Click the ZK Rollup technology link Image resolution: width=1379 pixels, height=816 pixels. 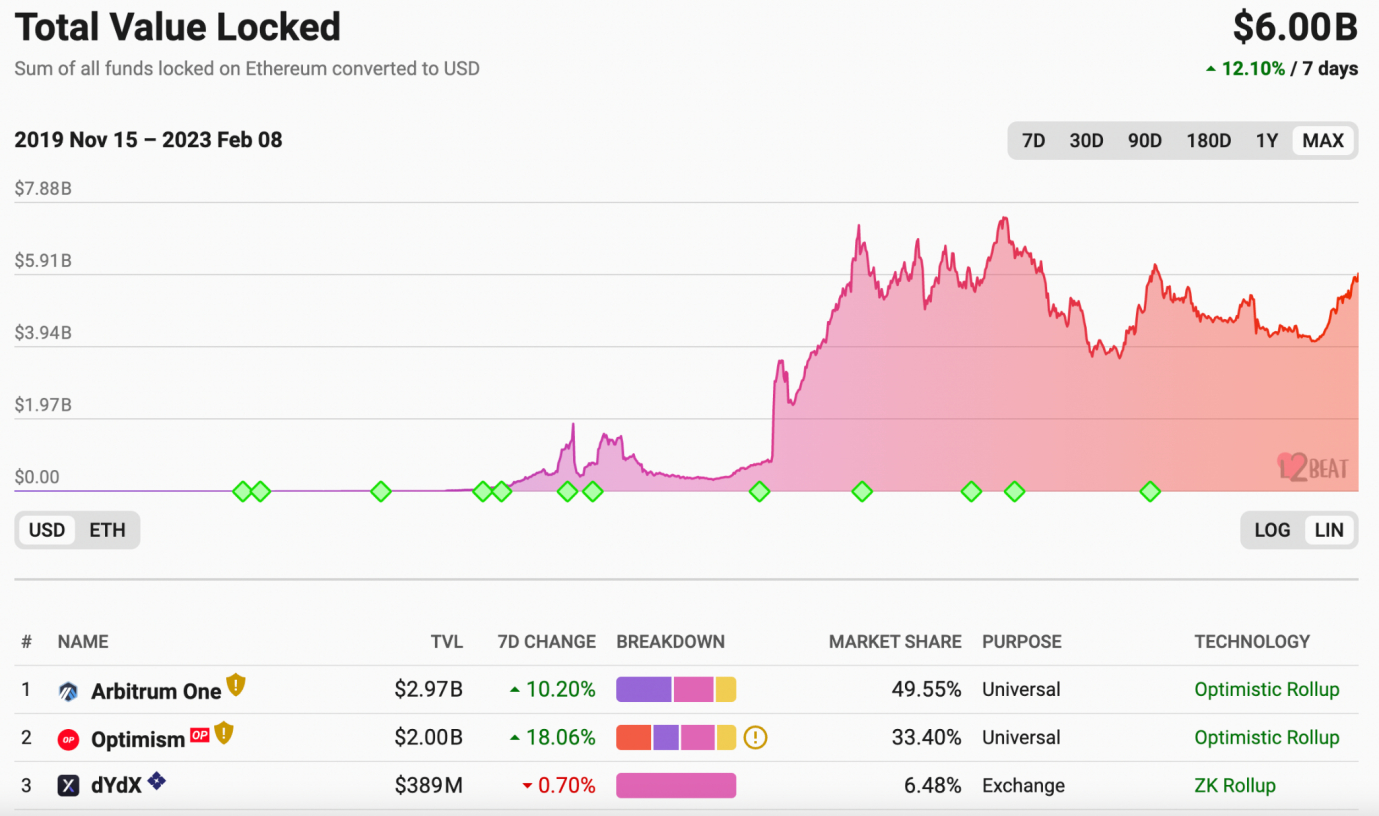coord(1234,786)
